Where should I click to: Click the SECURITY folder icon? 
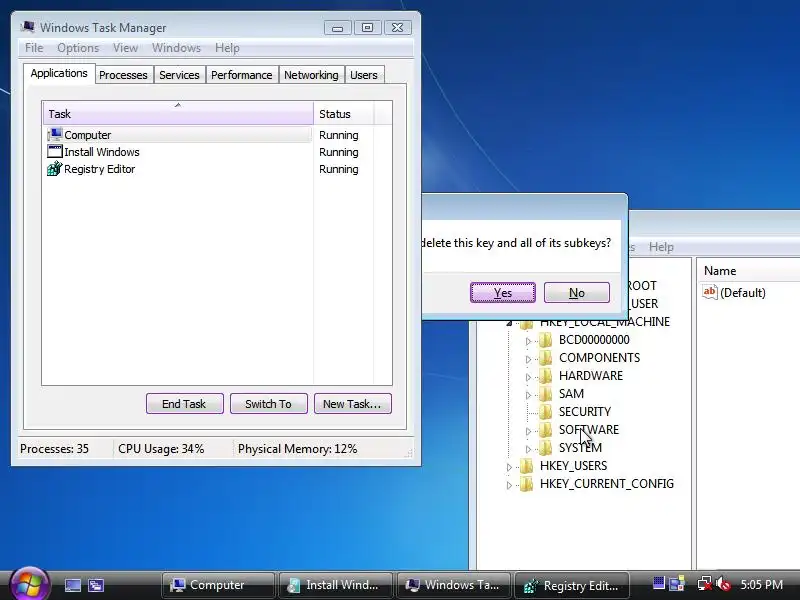(x=545, y=412)
